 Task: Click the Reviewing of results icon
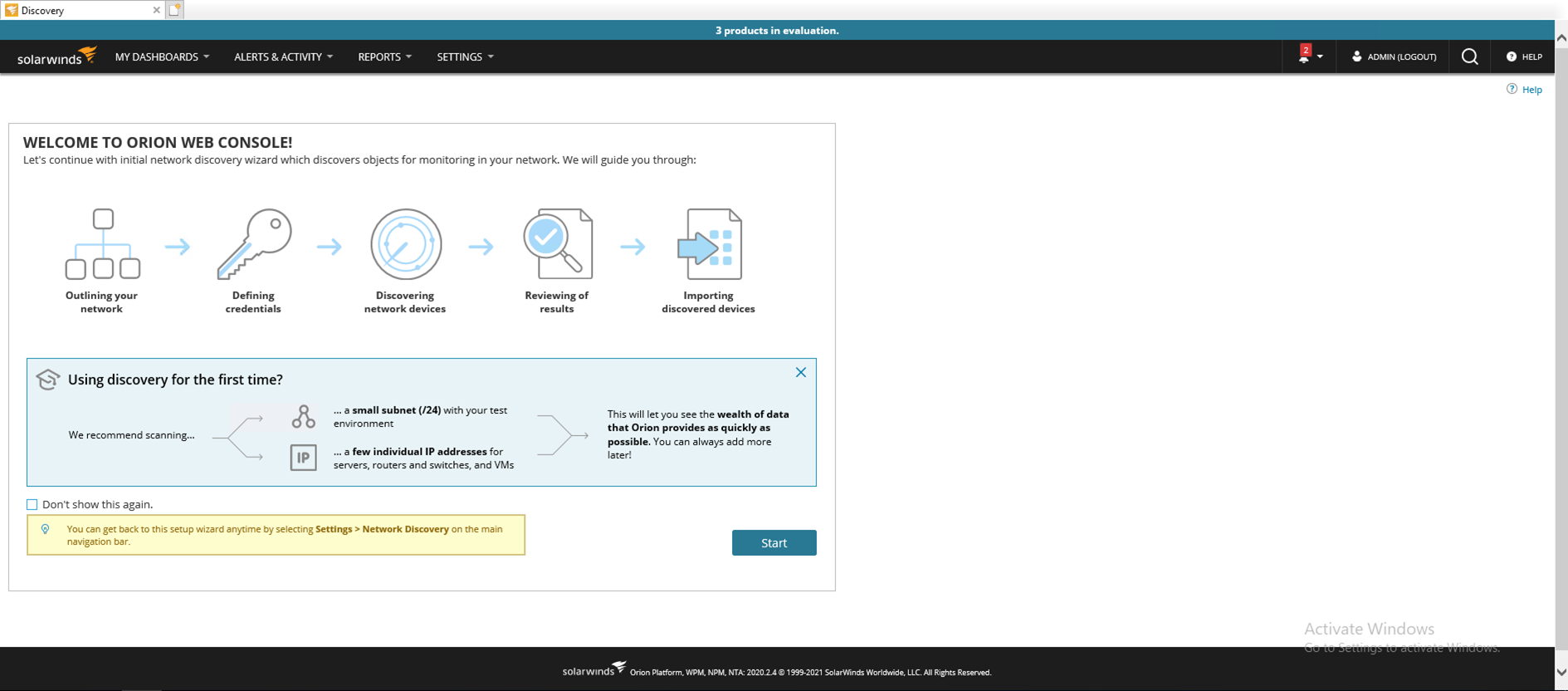pos(558,243)
